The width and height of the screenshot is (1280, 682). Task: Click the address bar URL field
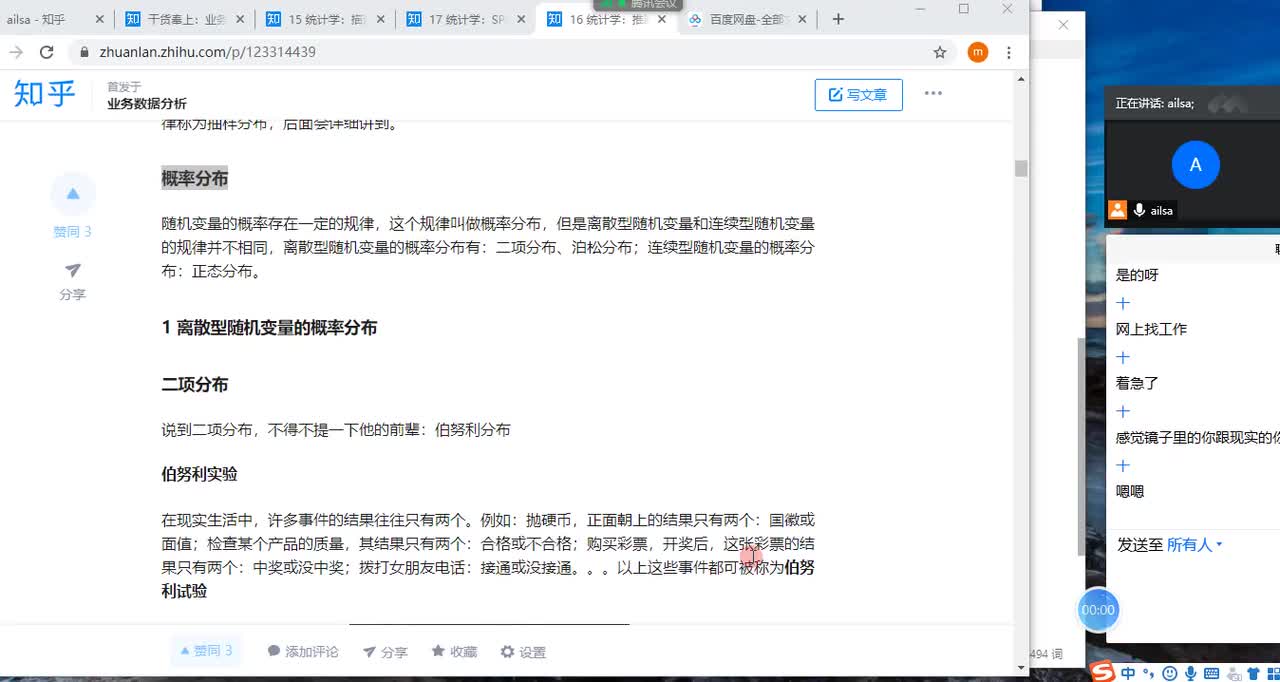click(x=510, y=52)
